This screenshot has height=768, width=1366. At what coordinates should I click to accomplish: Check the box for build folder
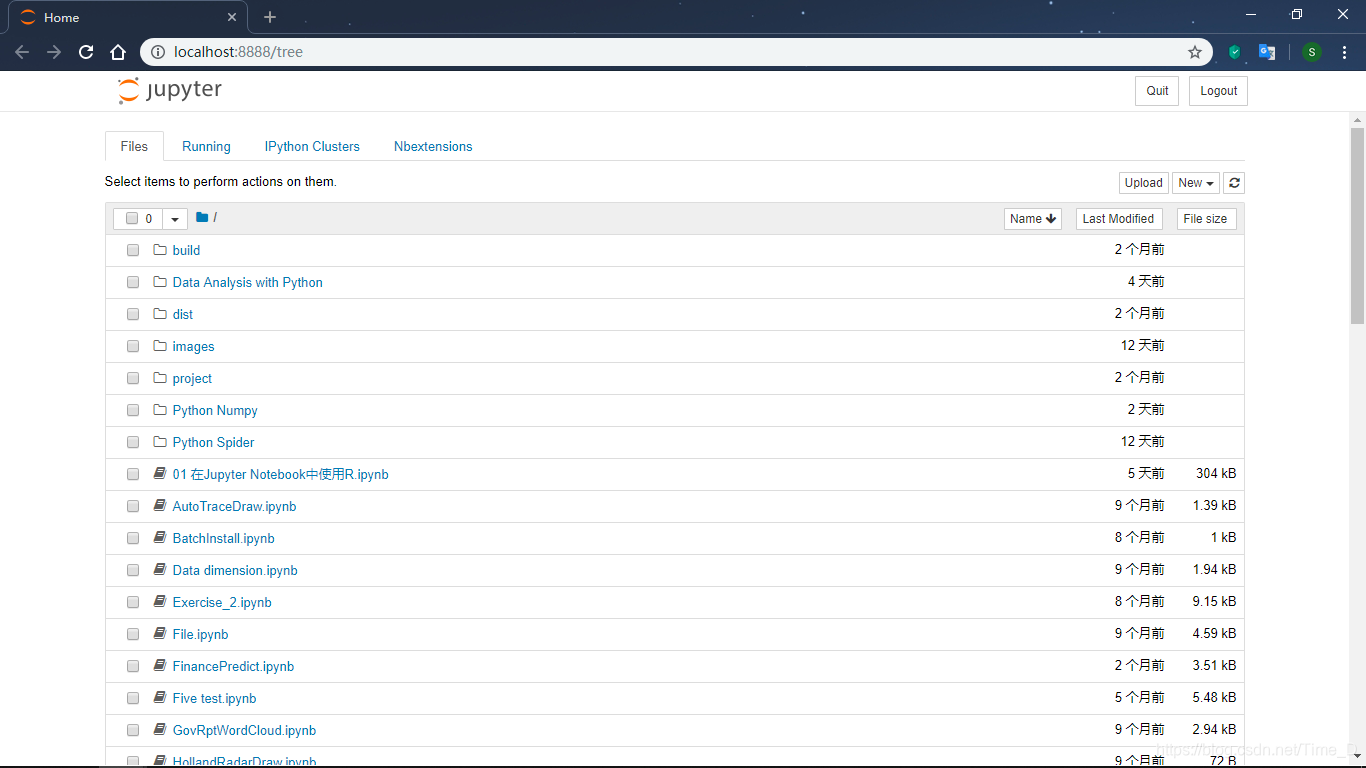133,250
